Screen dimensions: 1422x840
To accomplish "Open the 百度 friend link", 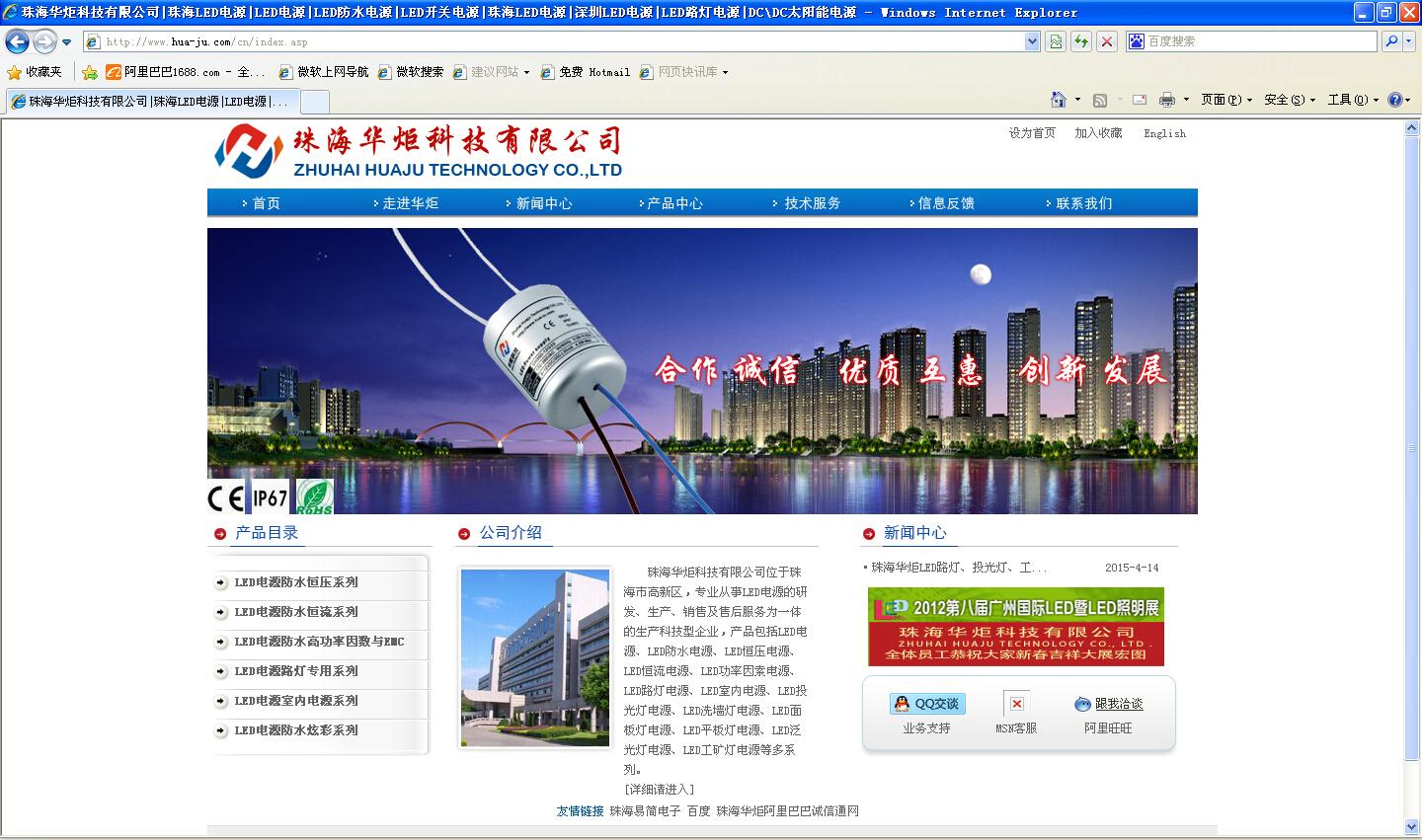I will 699,811.
